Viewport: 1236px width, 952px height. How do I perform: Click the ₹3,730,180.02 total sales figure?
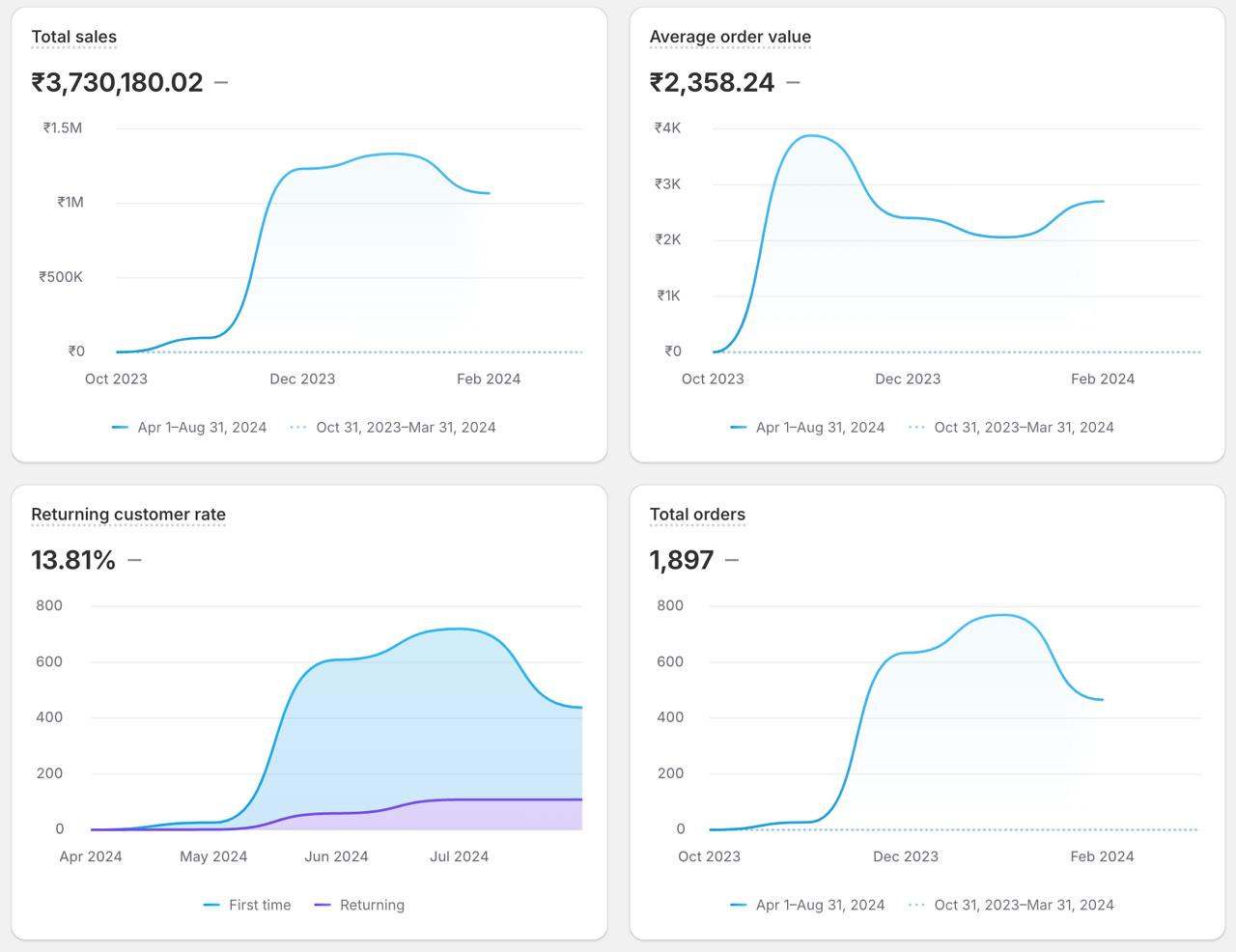[117, 83]
